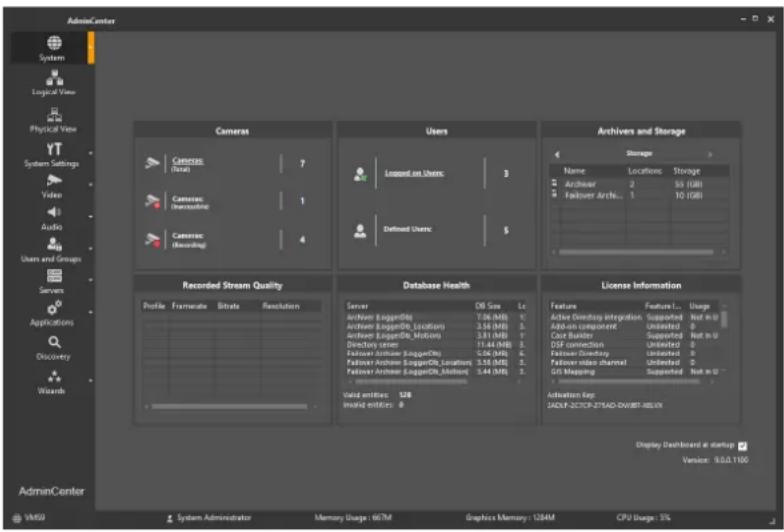The height and width of the screenshot is (532, 784).
Task: Expand the System sidebar orange arrow
Action: [91, 48]
